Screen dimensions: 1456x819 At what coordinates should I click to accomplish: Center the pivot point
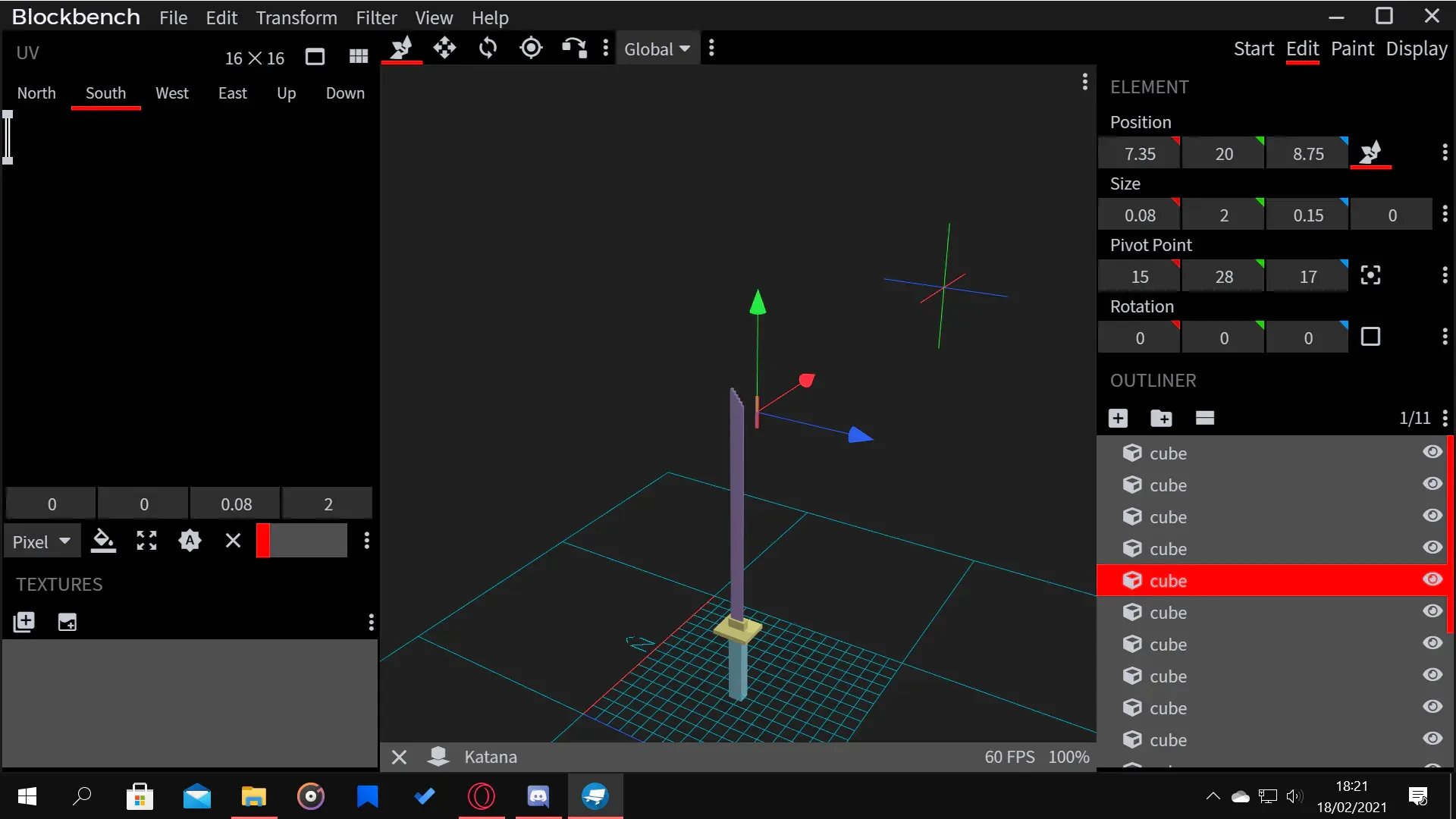click(x=1370, y=275)
